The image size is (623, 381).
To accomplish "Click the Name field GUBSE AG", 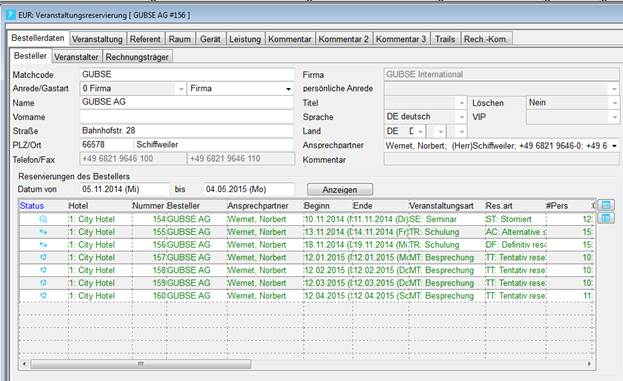I will tap(187, 102).
